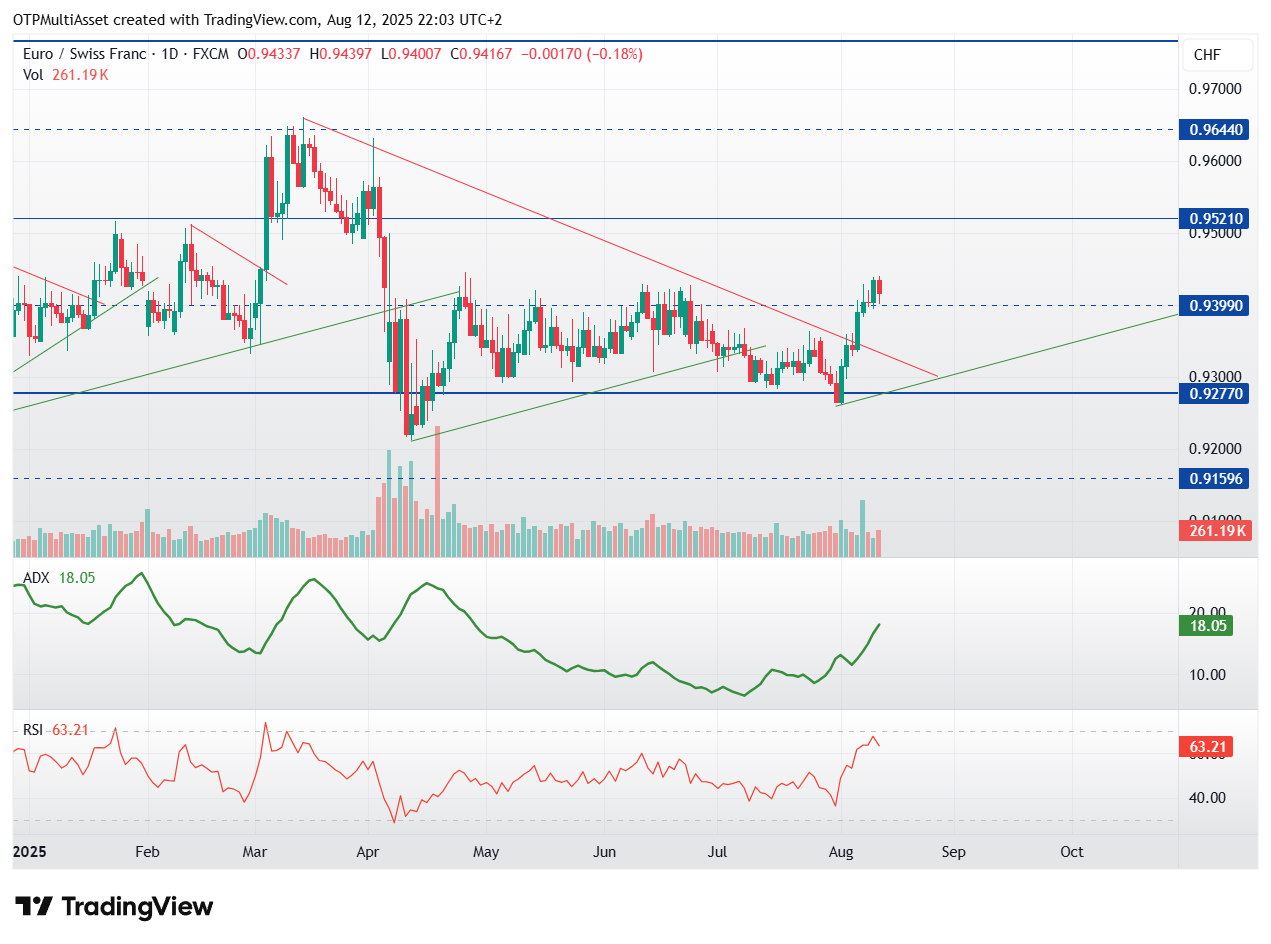Click the Vol 261.19K indicator legend
Viewport: 1271px width, 944px height.
(65, 74)
